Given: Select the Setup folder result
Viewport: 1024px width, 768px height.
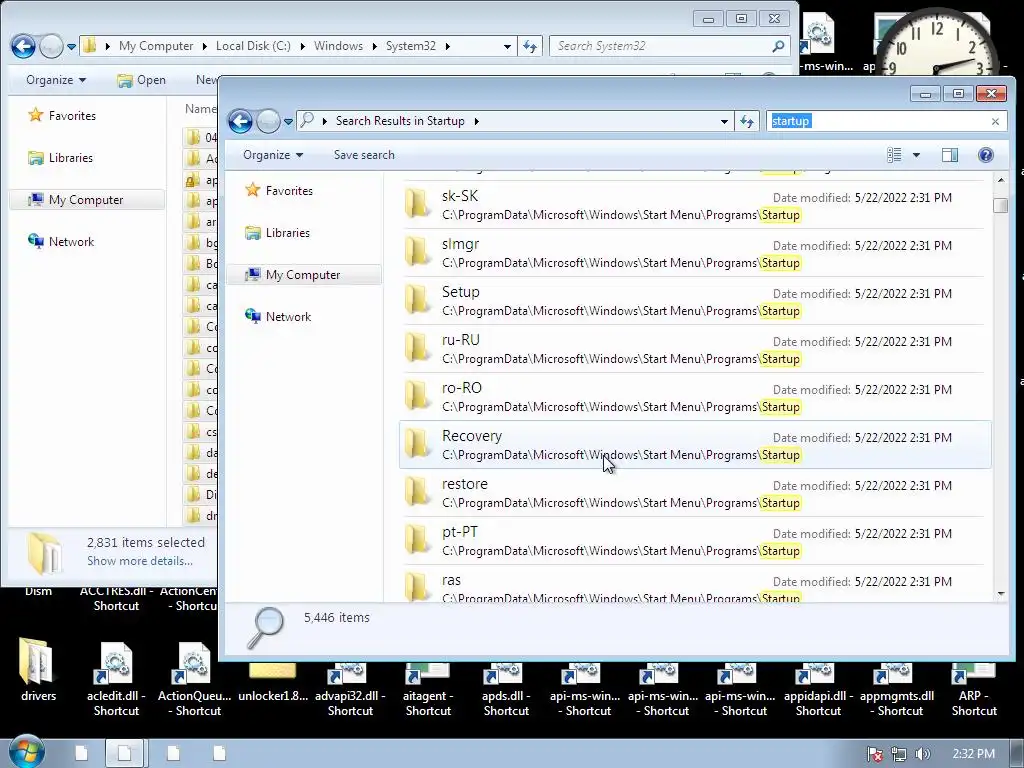Looking at the screenshot, I should (x=694, y=301).
